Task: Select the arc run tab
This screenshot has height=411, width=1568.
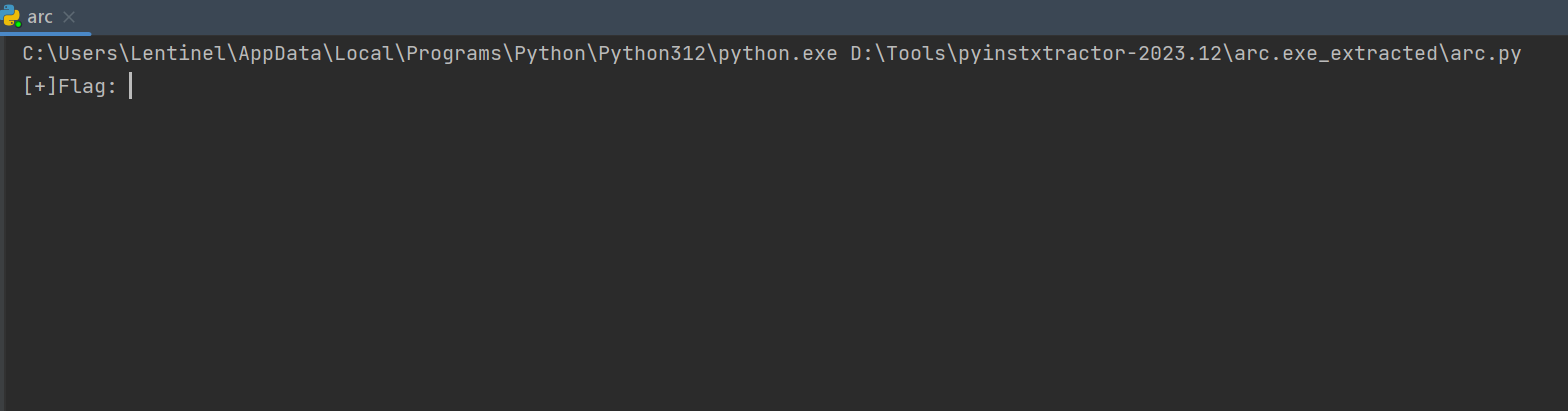Action: click(x=40, y=17)
